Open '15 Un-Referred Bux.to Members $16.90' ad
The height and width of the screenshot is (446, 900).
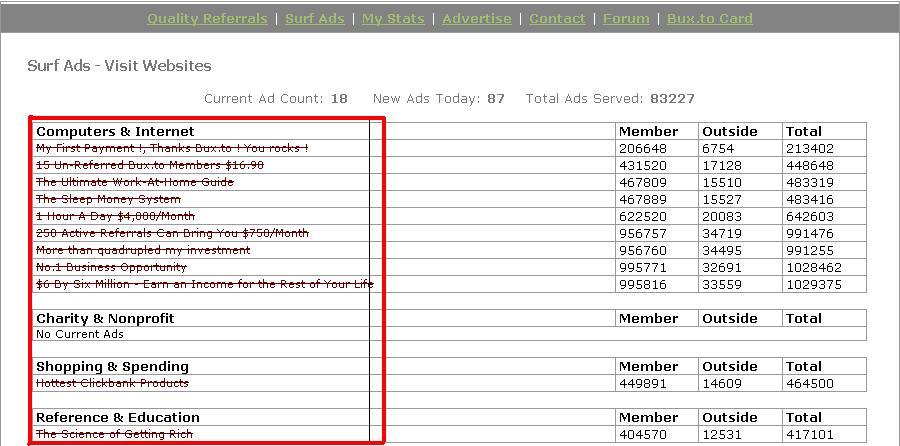click(150, 165)
